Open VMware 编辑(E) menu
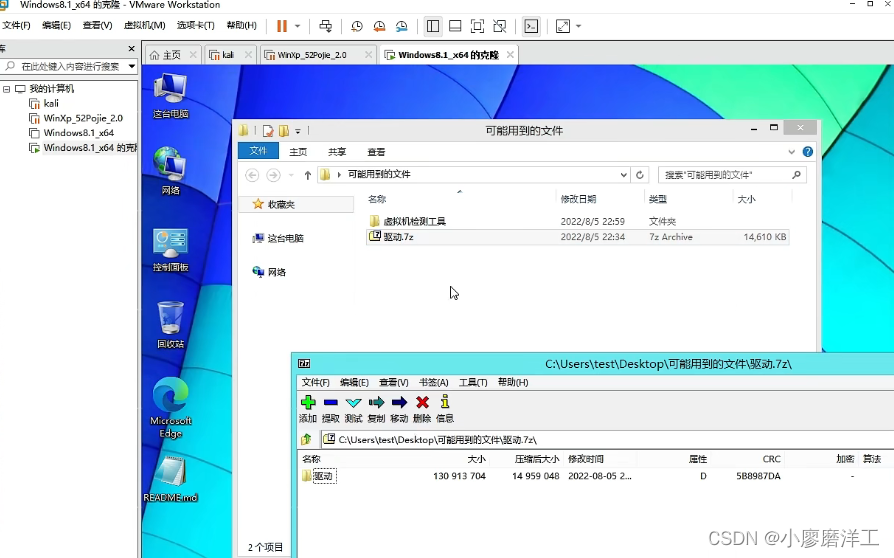 point(56,26)
